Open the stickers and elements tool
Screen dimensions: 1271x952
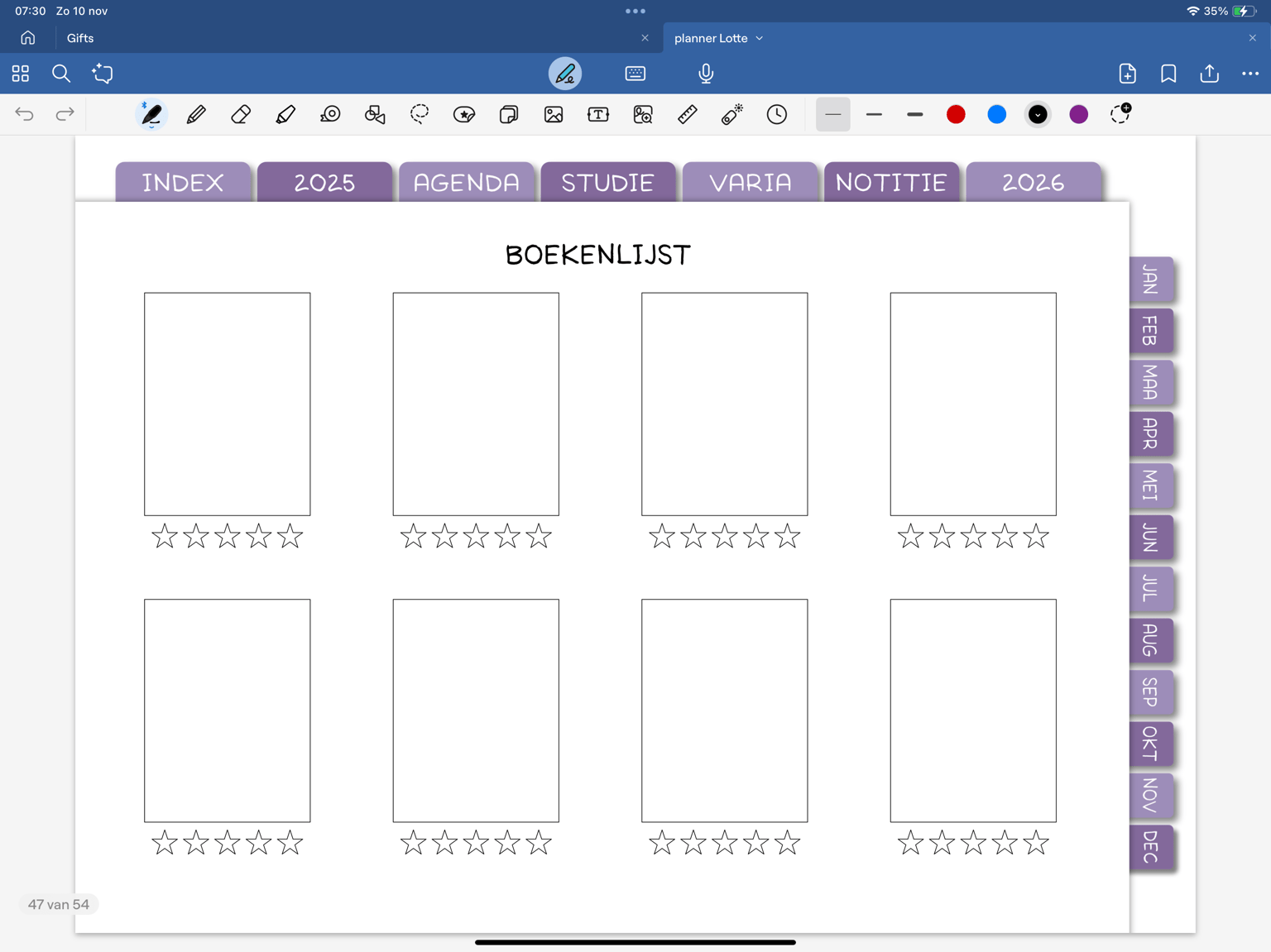(x=464, y=114)
